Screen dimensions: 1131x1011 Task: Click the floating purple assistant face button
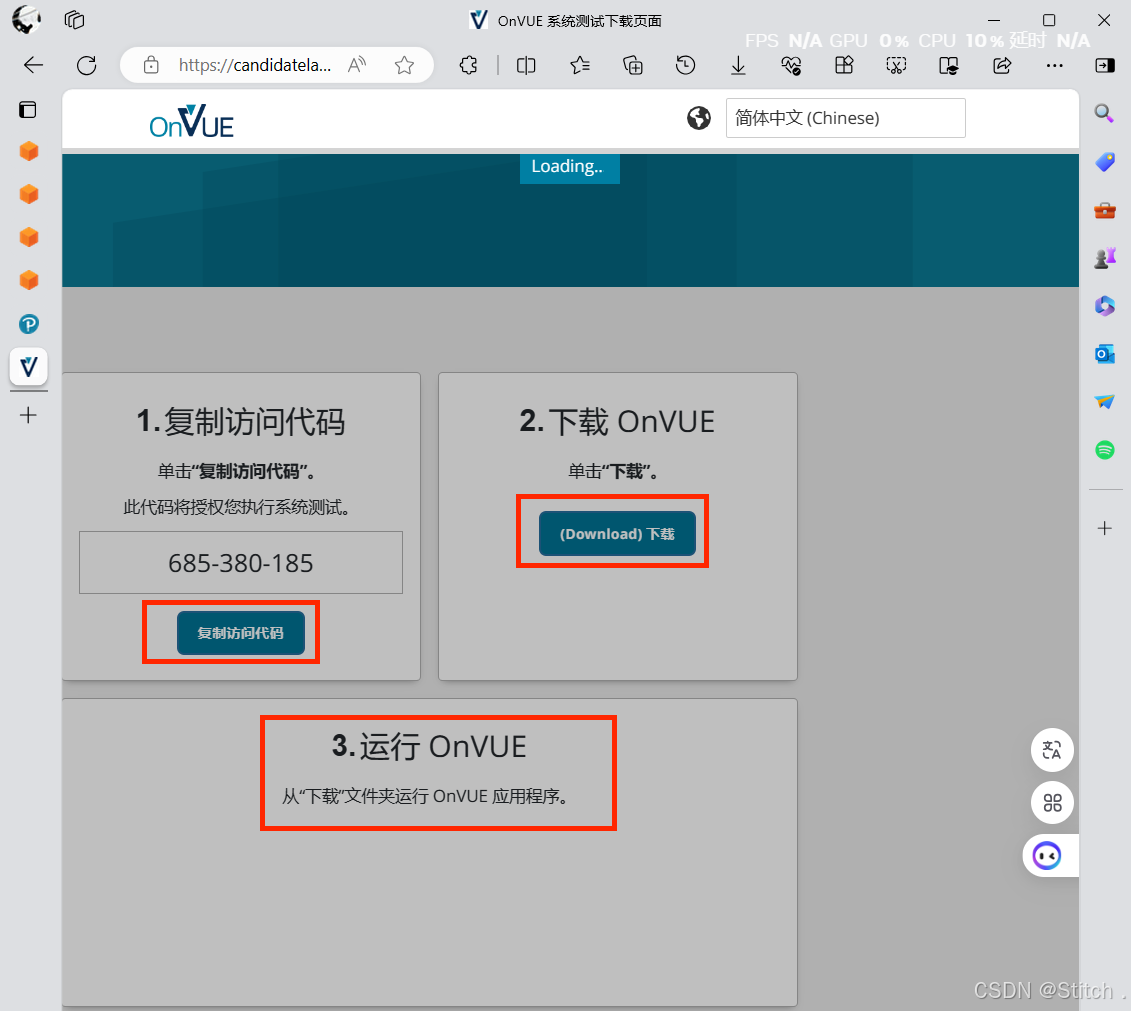tap(1047, 856)
